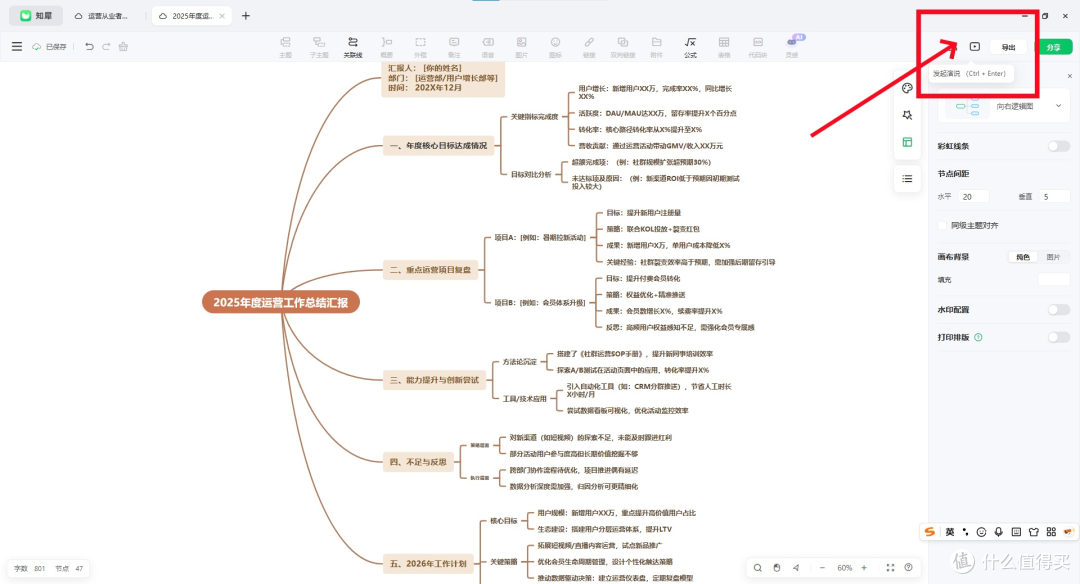
Task: Add a 概要 summary bracket
Action: click(x=386, y=47)
